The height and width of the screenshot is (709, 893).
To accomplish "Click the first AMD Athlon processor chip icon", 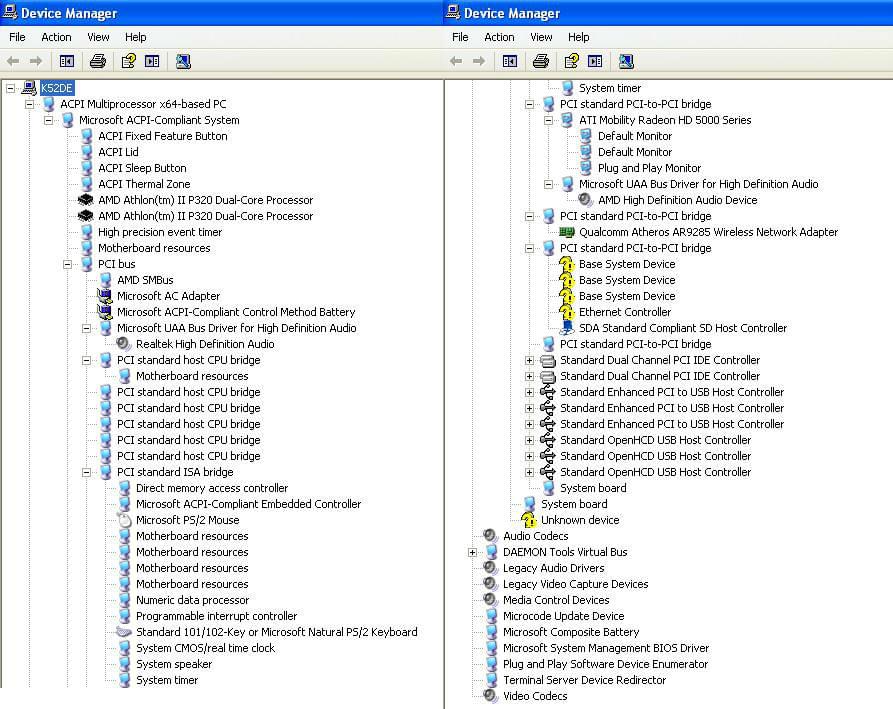I will click(x=85, y=200).
